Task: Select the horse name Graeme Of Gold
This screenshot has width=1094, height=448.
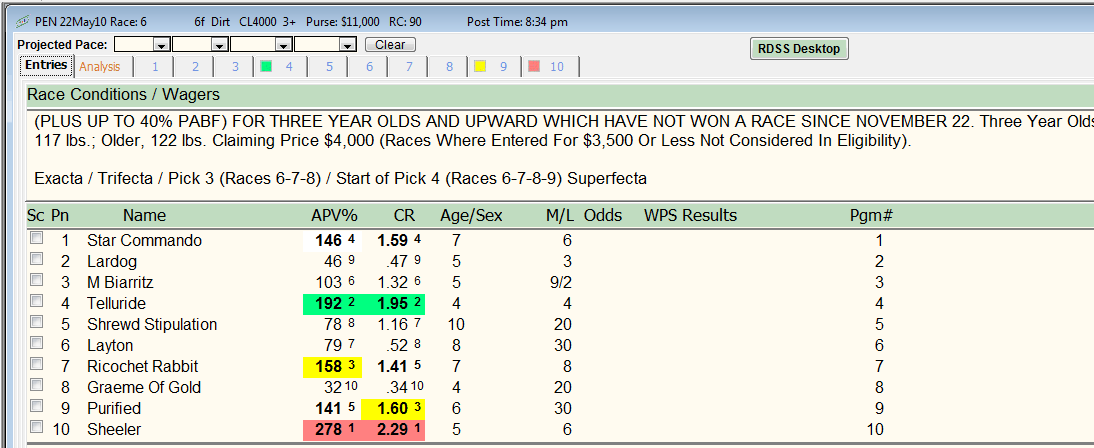Action: click(144, 387)
